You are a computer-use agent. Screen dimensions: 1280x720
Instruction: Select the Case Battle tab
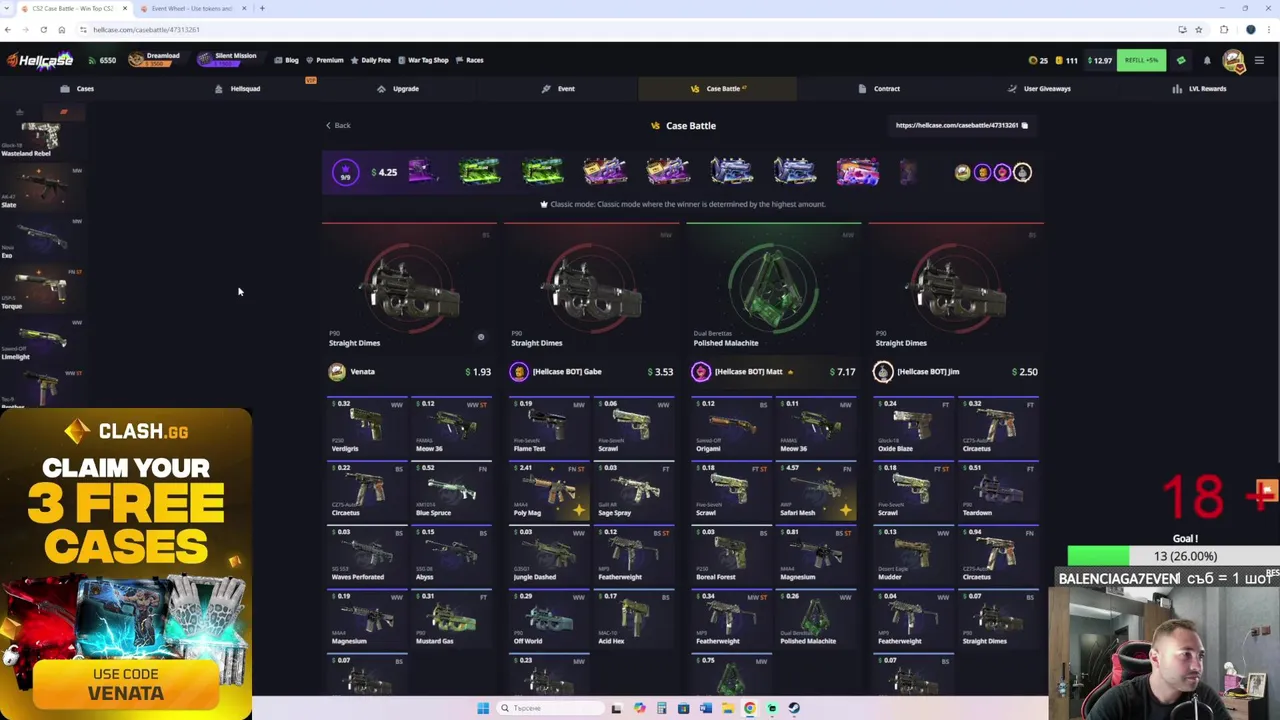(x=718, y=89)
